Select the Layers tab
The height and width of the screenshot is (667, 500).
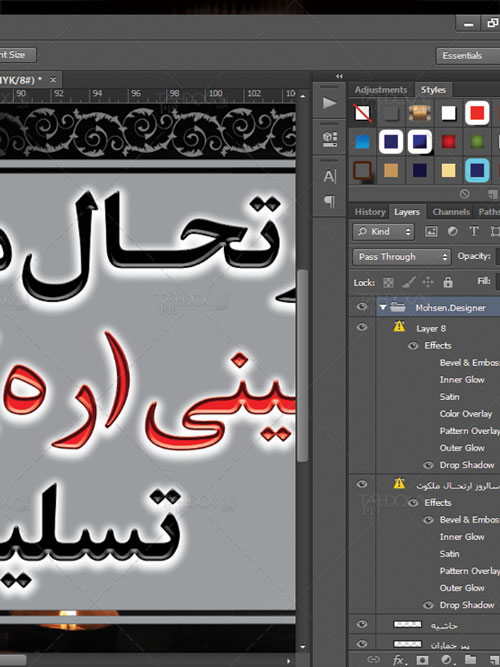click(407, 212)
